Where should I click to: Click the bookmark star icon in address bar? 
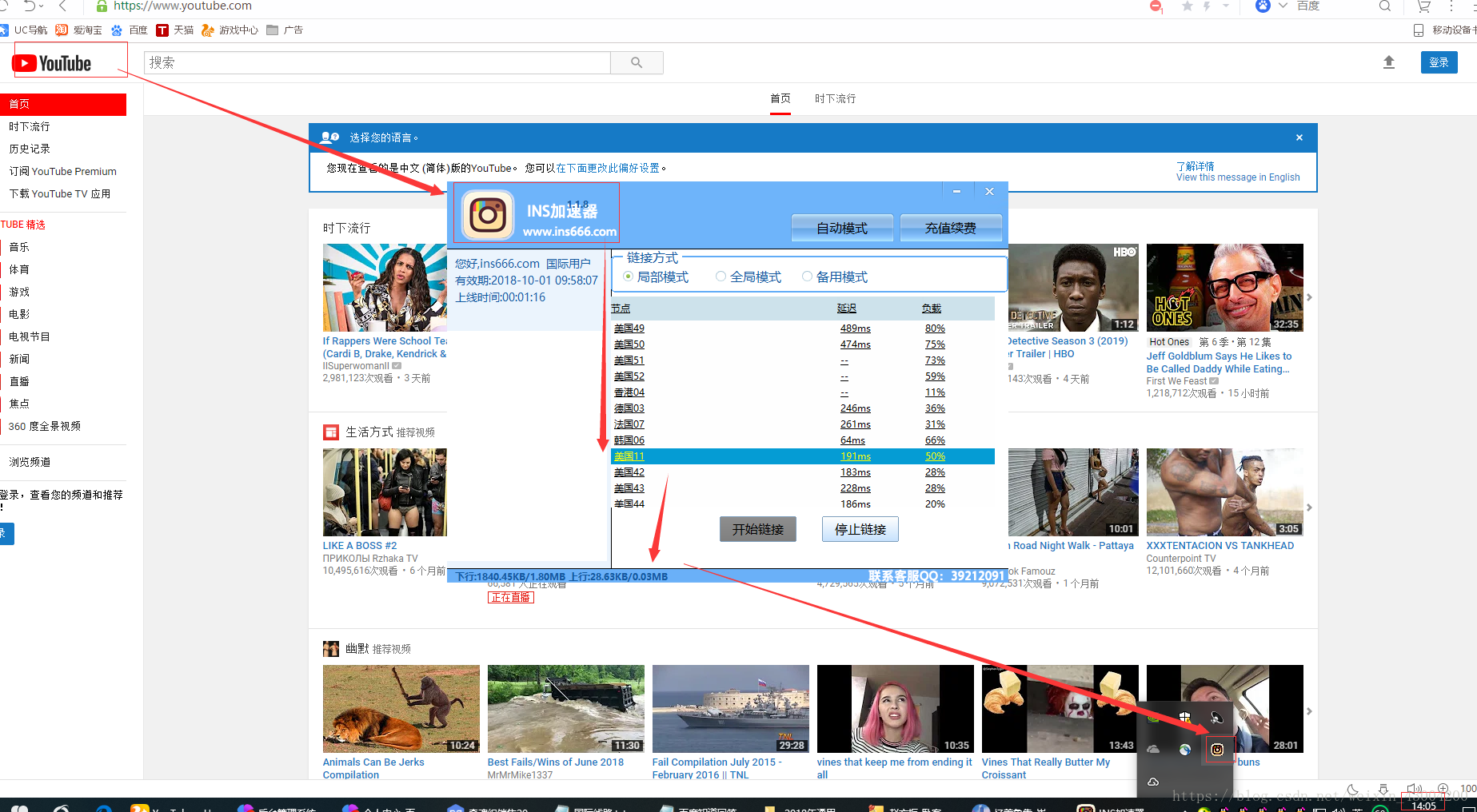pyautogui.click(x=1188, y=6)
